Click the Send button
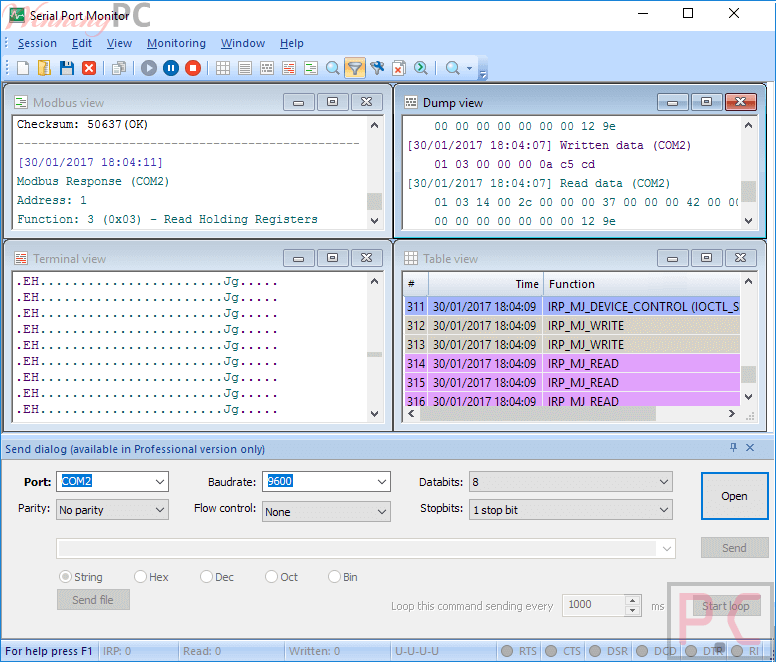The image size is (776, 662). click(734, 548)
